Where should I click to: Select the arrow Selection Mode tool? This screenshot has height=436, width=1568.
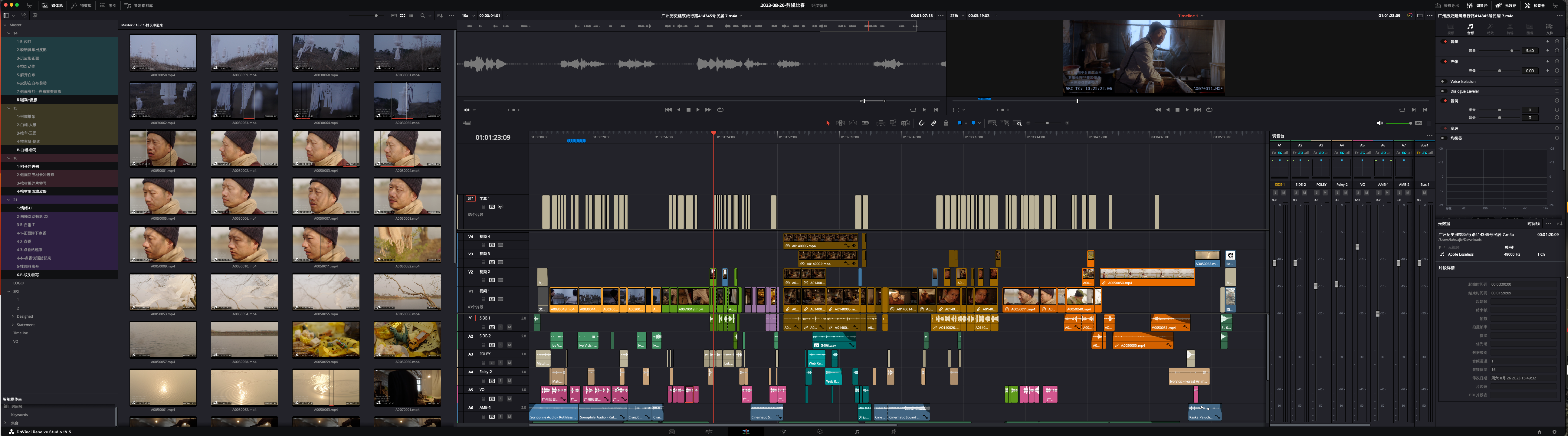tap(827, 123)
